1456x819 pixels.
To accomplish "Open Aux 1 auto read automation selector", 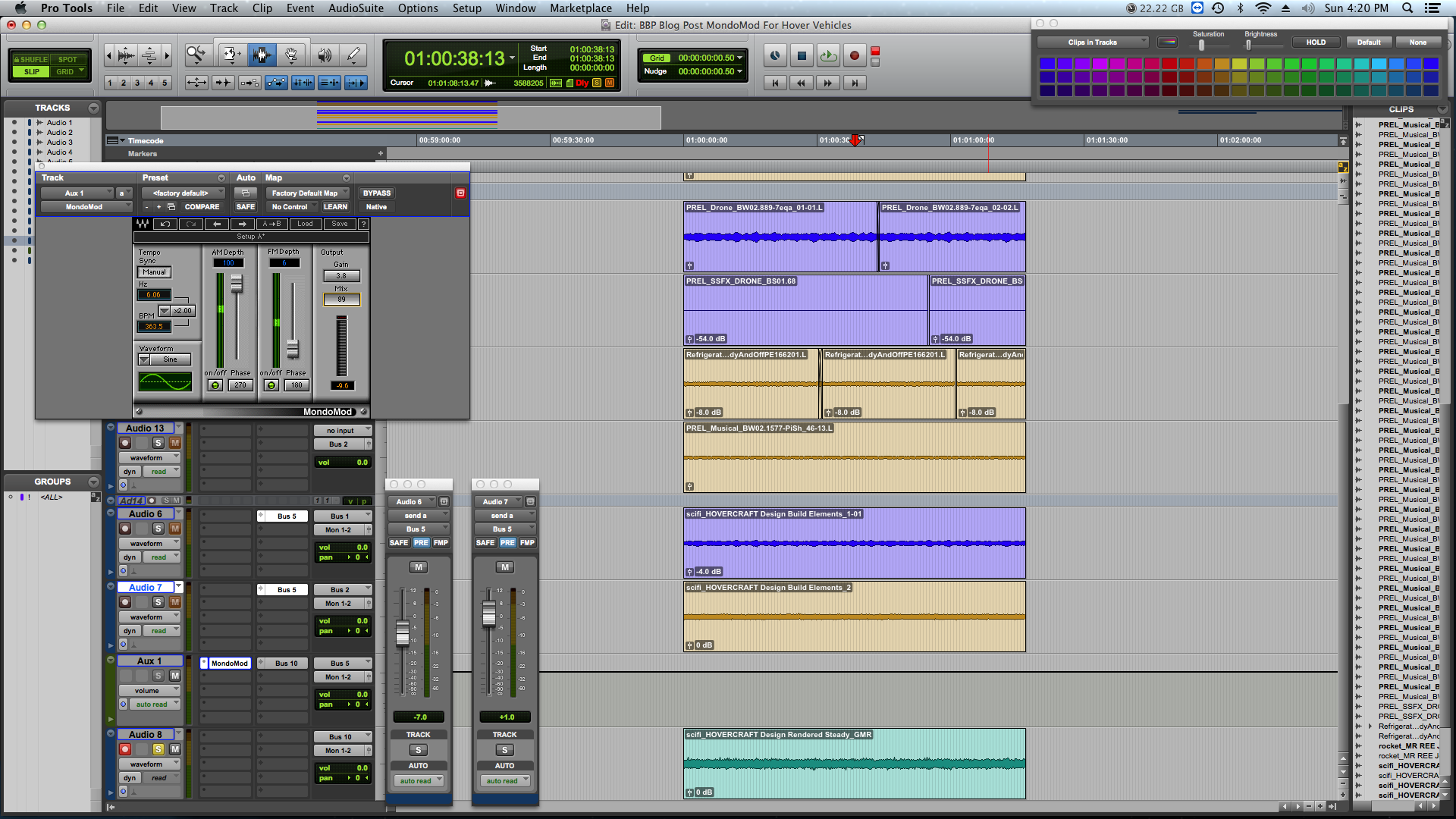I will pos(155,704).
